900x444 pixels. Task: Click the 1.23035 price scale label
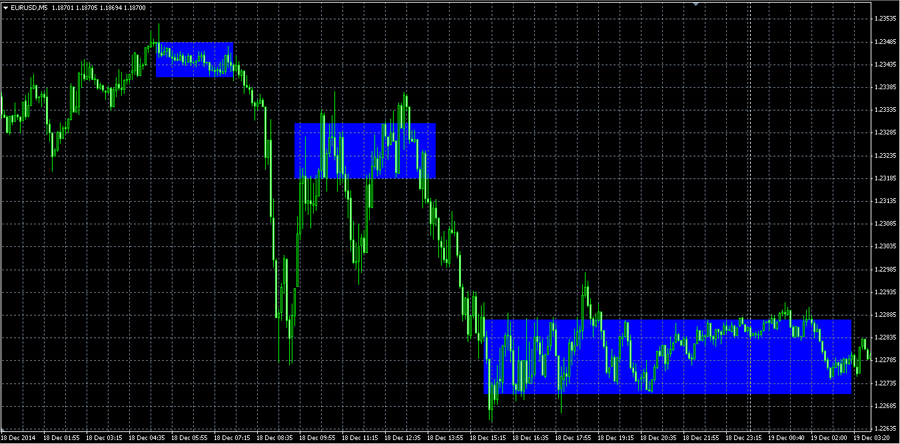[884, 247]
